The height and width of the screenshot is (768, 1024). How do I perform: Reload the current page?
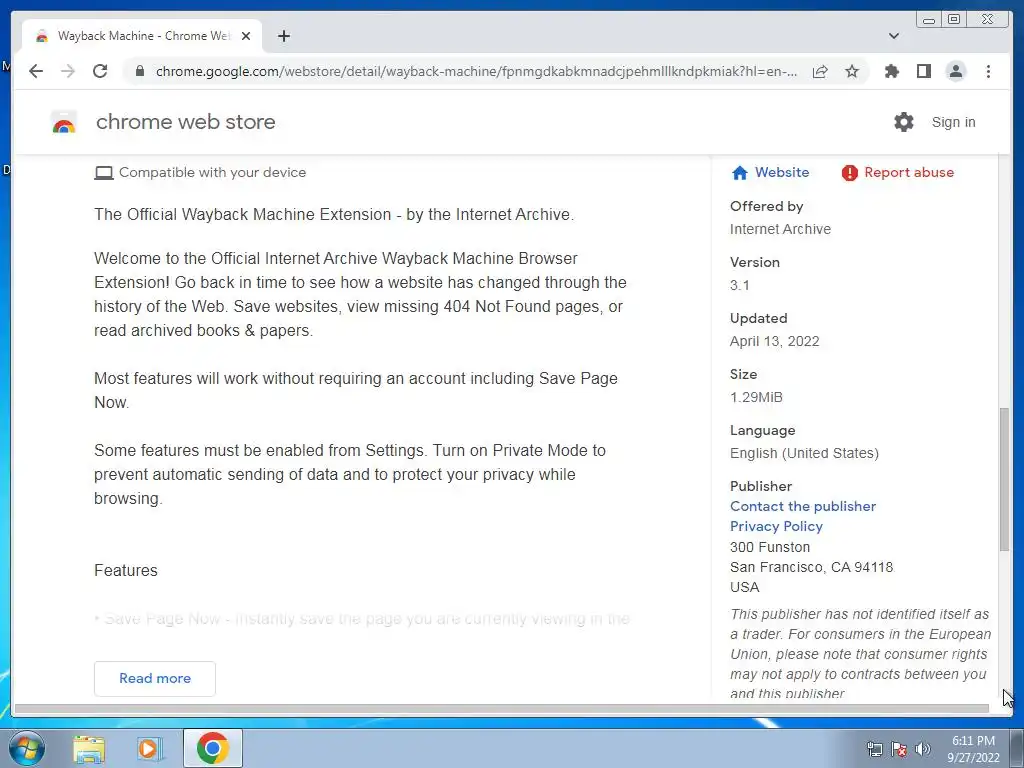coord(100,71)
